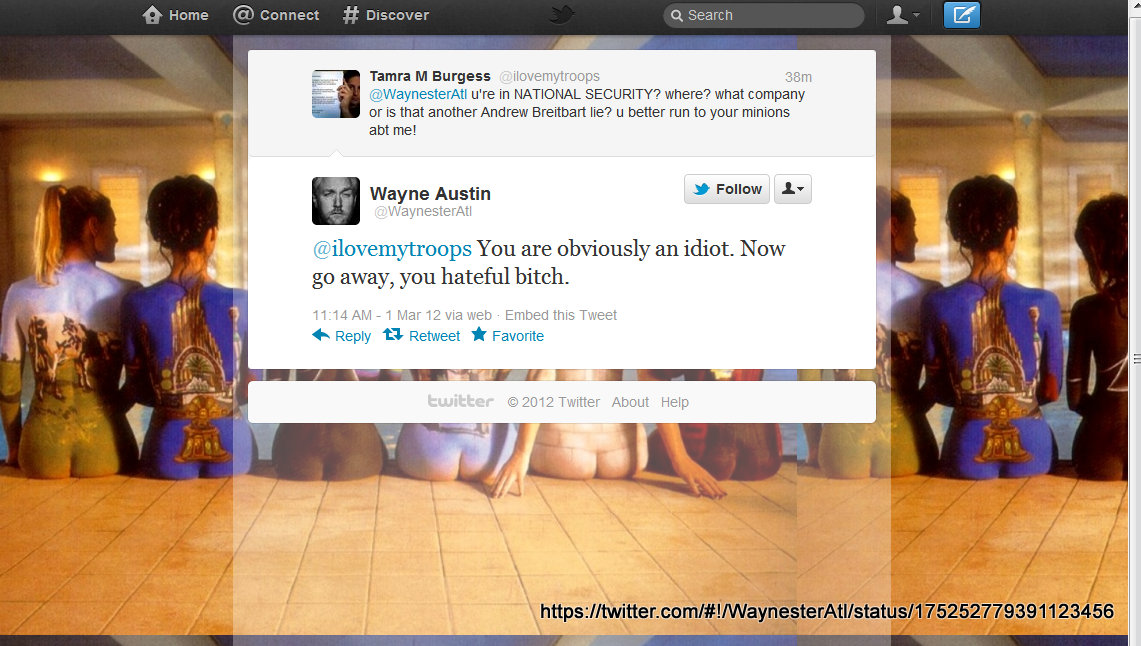Click the Home house icon
Screen dimensions: 1141x646
(152, 15)
